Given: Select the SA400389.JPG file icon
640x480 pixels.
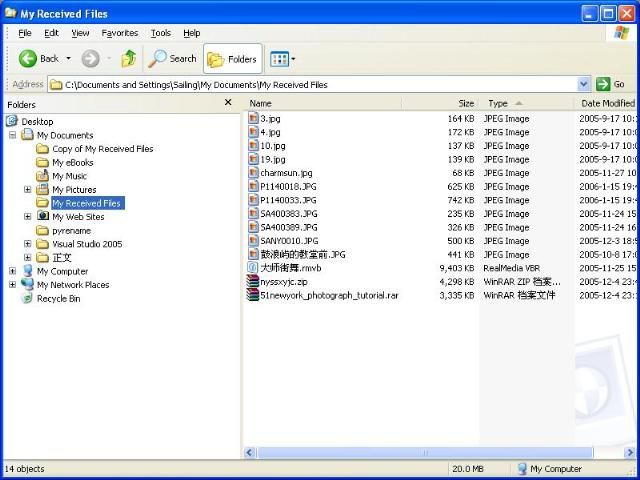Looking at the screenshot, I should tap(253, 227).
